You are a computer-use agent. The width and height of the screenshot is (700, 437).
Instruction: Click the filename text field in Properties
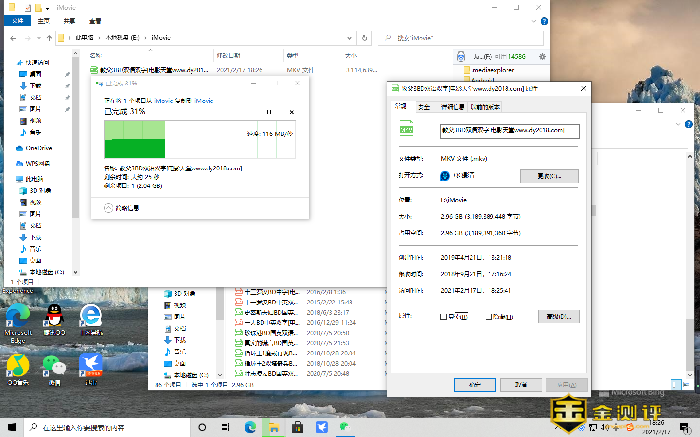509,130
